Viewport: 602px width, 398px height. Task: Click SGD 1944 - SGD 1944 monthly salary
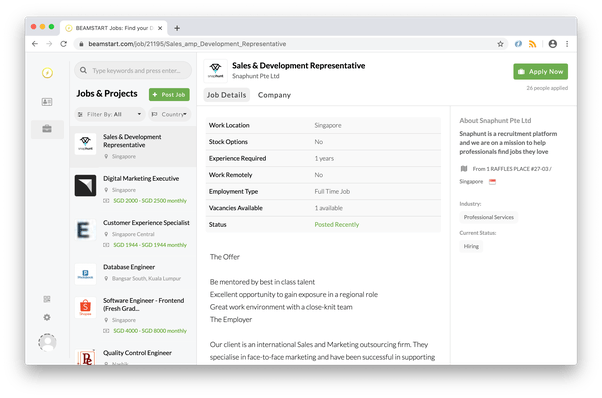click(150, 245)
